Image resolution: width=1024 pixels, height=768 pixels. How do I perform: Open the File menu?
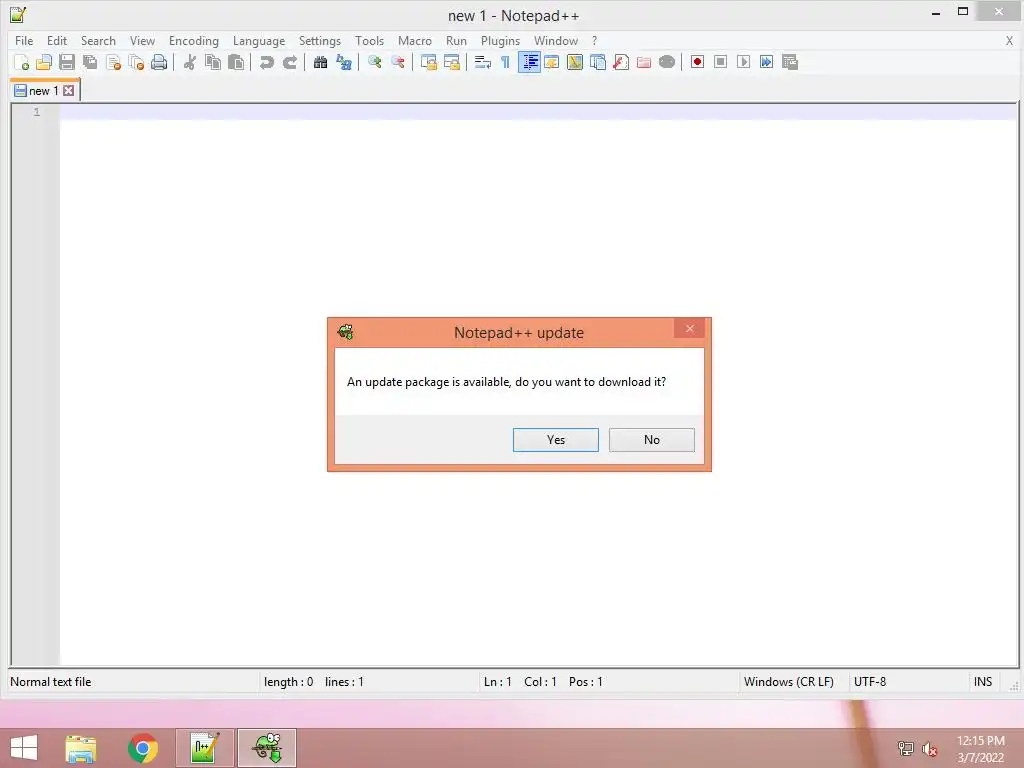point(24,40)
